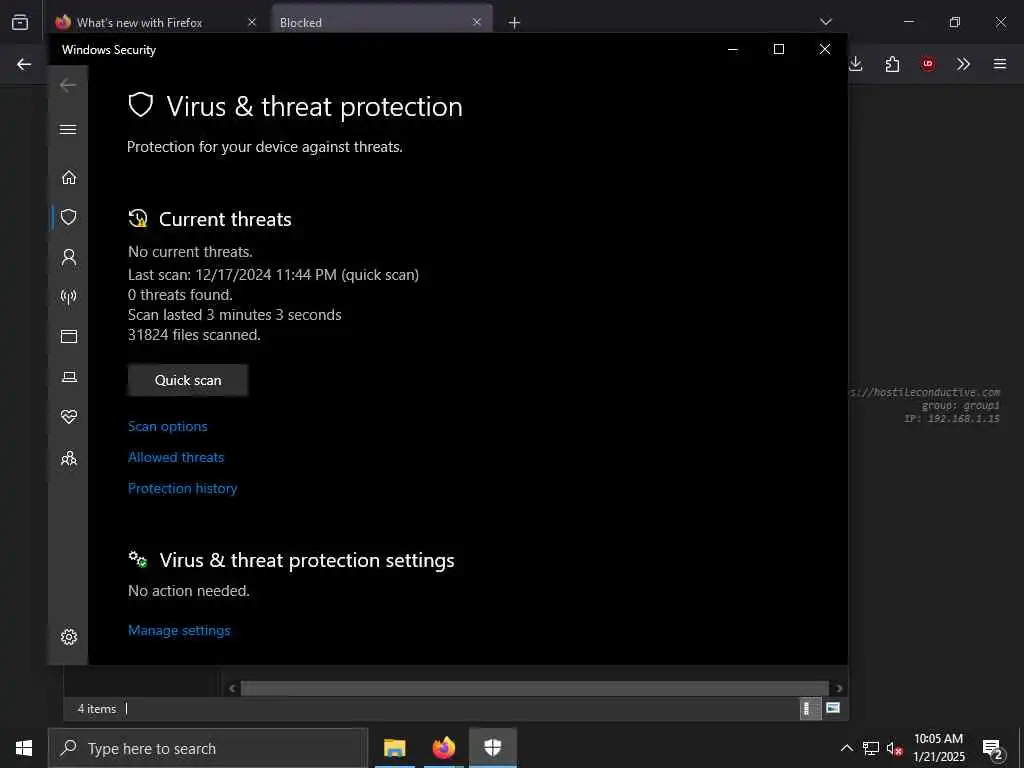Open Windows Security settings gear icon
Viewport: 1024px width, 768px height.
(69, 637)
